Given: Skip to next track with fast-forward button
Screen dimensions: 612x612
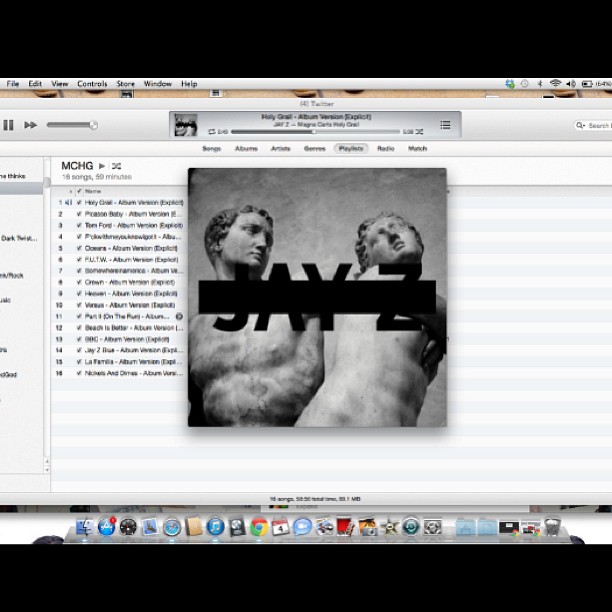Looking at the screenshot, I should click(30, 125).
